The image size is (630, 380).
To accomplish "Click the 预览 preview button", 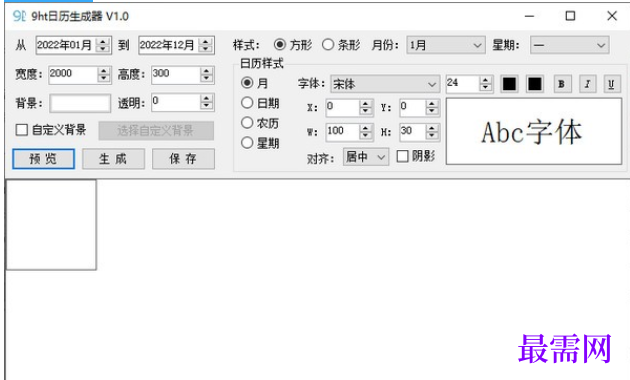I will tap(43, 159).
